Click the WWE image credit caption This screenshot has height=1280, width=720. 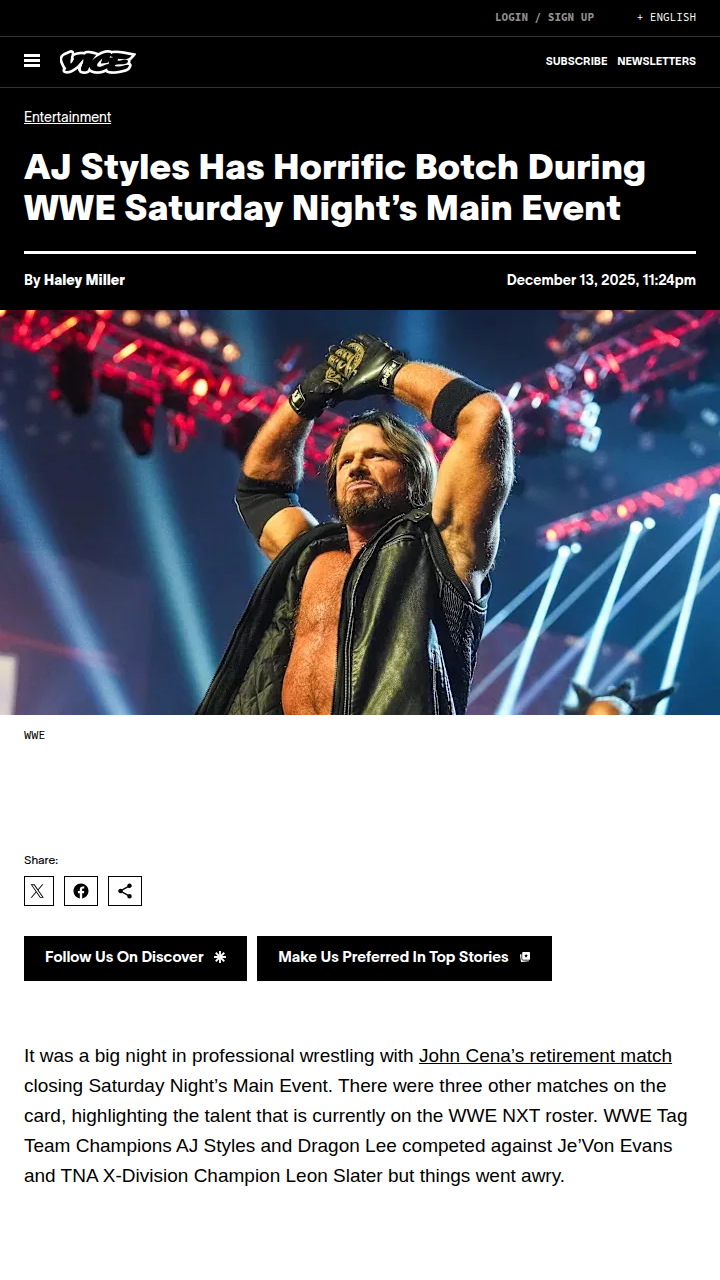coord(34,735)
